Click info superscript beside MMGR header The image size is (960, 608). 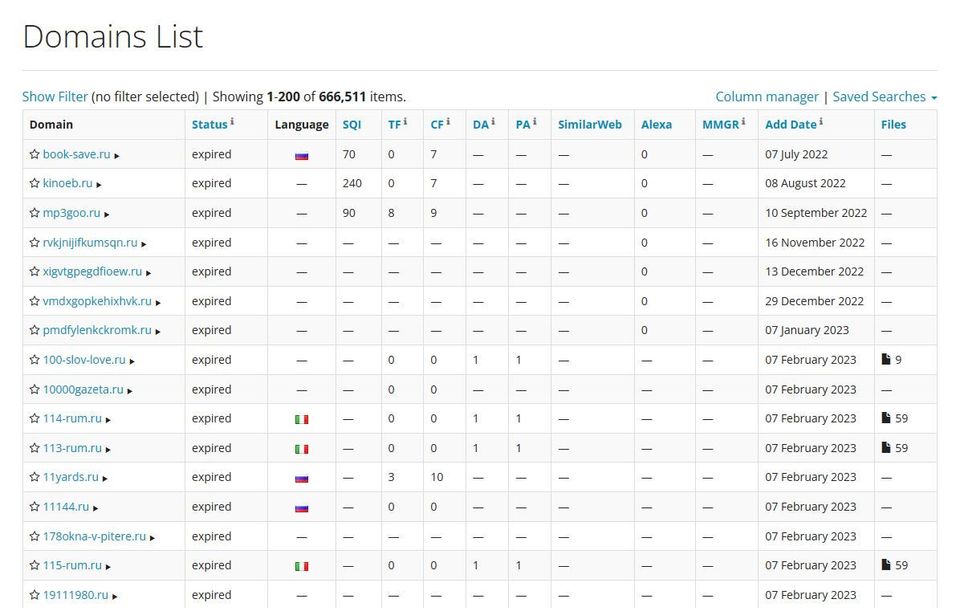(743, 121)
